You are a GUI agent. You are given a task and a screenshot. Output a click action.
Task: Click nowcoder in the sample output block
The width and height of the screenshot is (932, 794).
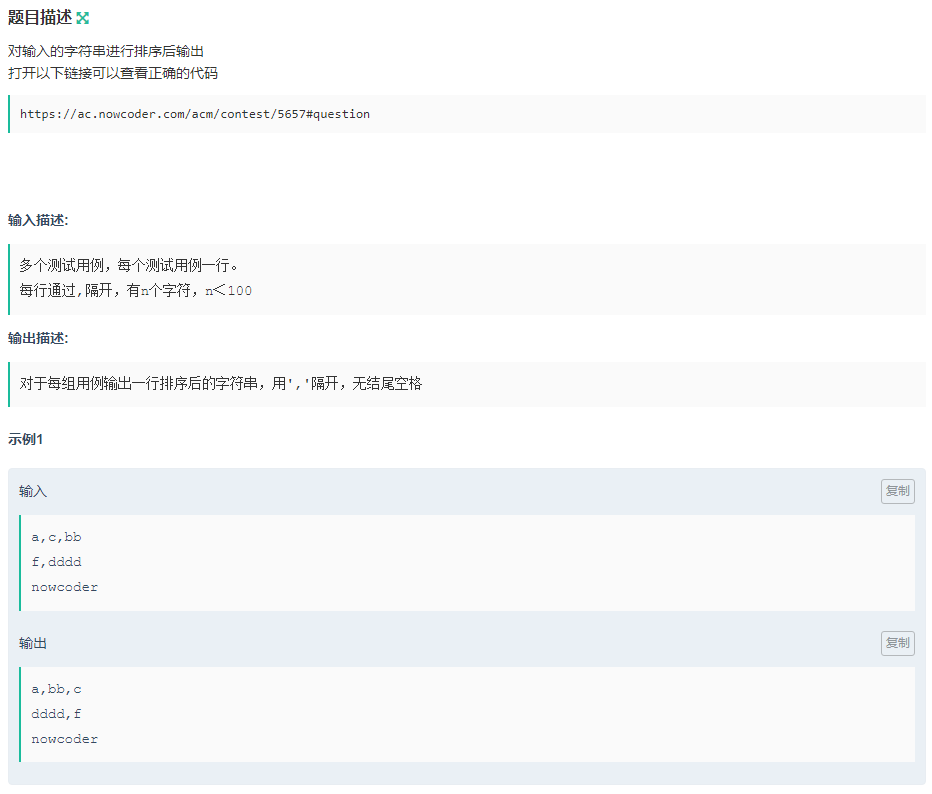65,739
